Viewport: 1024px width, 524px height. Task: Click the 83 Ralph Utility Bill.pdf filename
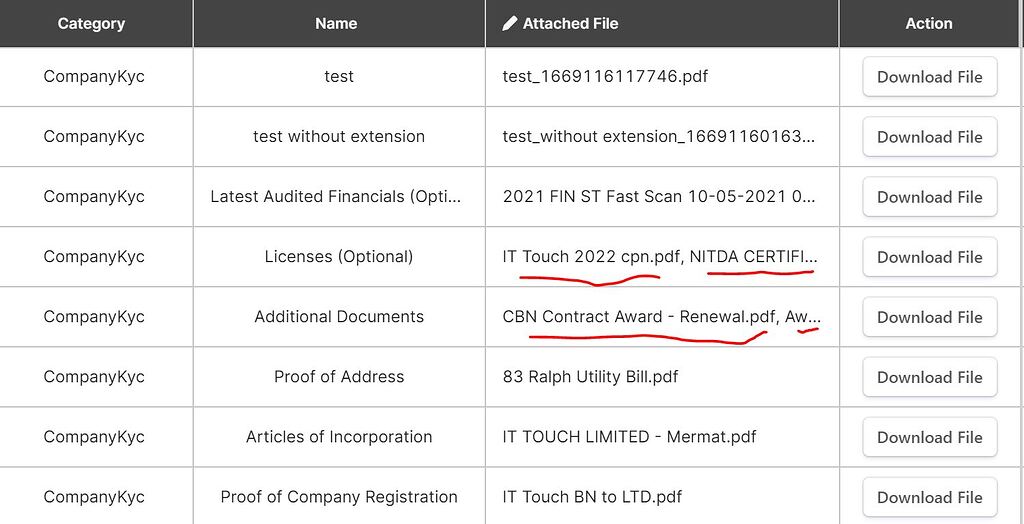pos(590,377)
